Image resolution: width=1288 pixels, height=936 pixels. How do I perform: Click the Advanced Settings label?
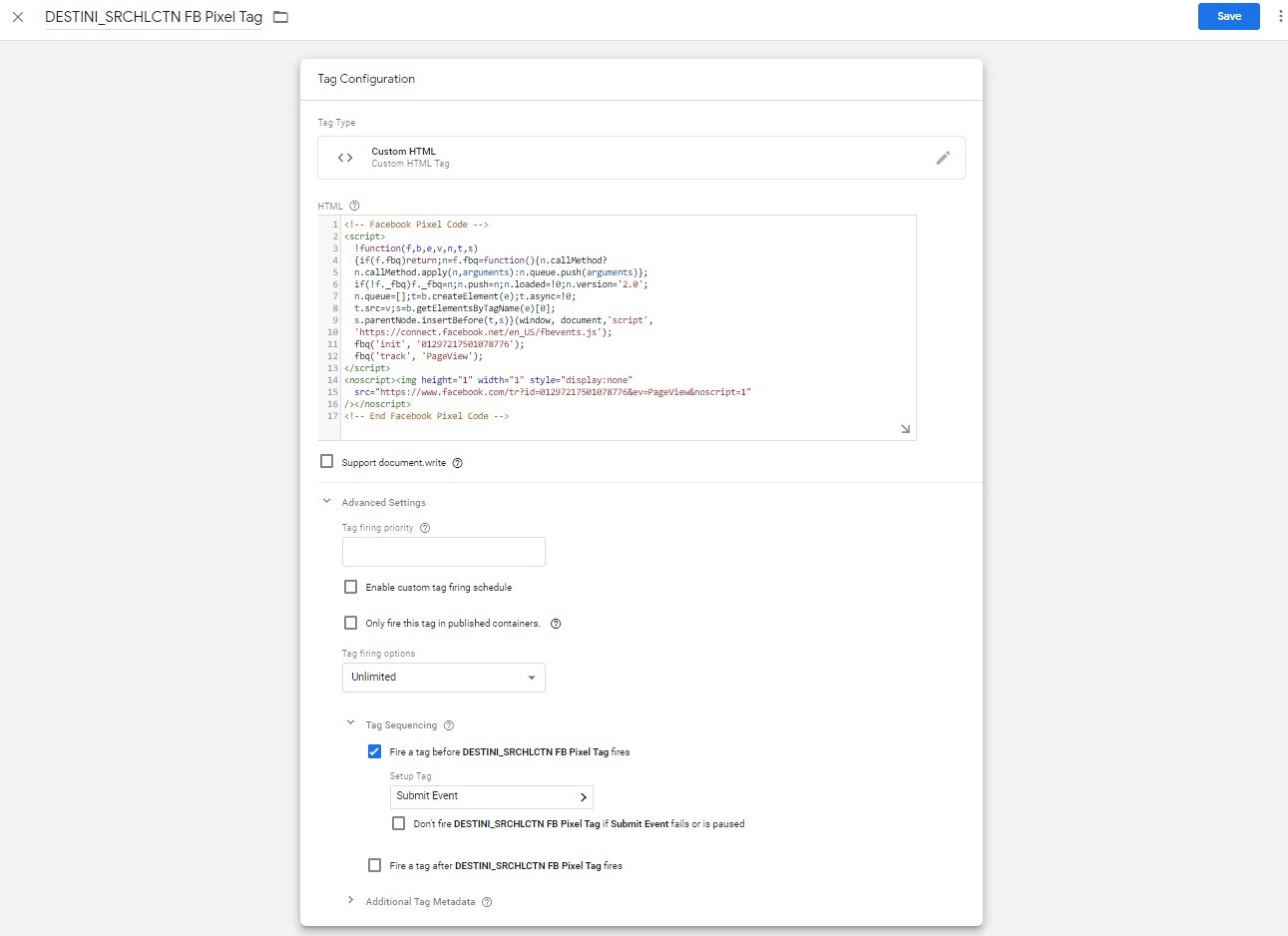[383, 503]
